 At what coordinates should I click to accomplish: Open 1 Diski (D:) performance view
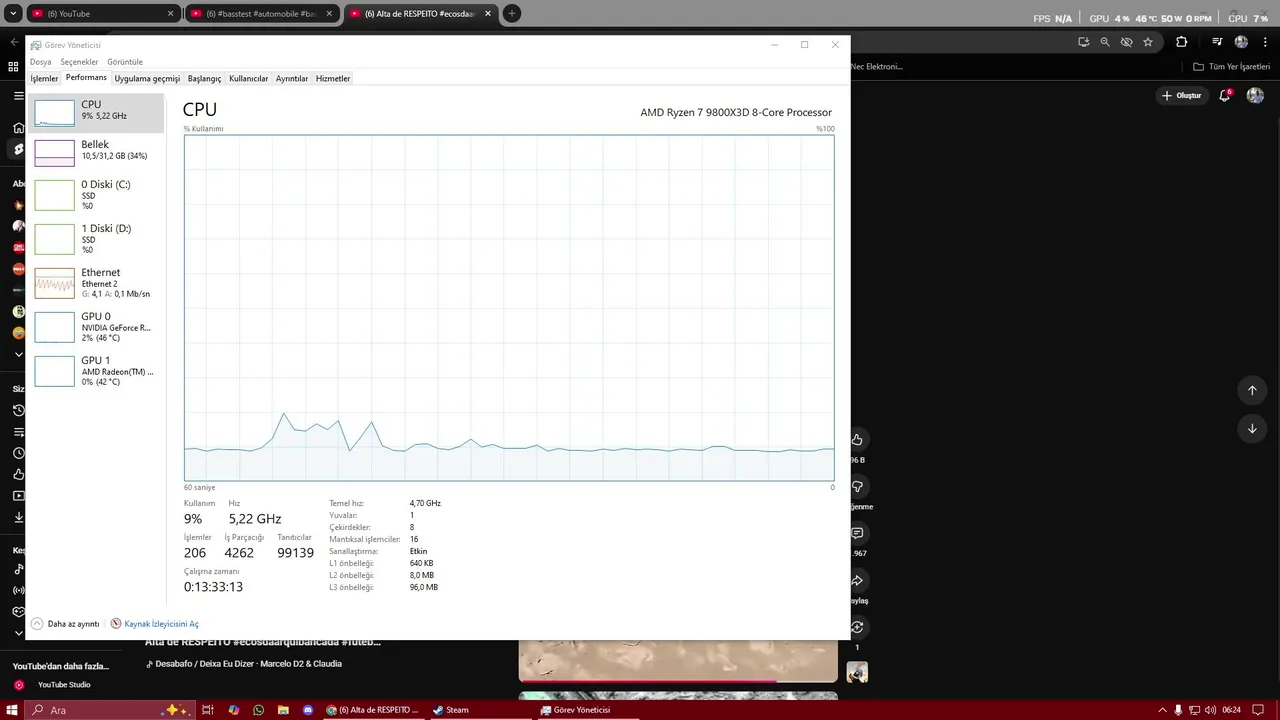pos(96,239)
